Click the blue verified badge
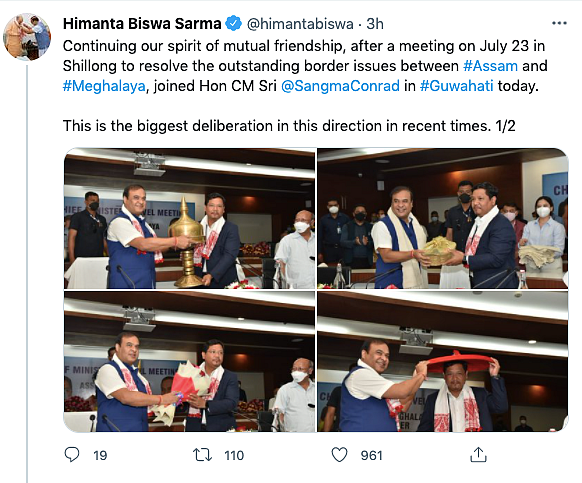 click(233, 24)
